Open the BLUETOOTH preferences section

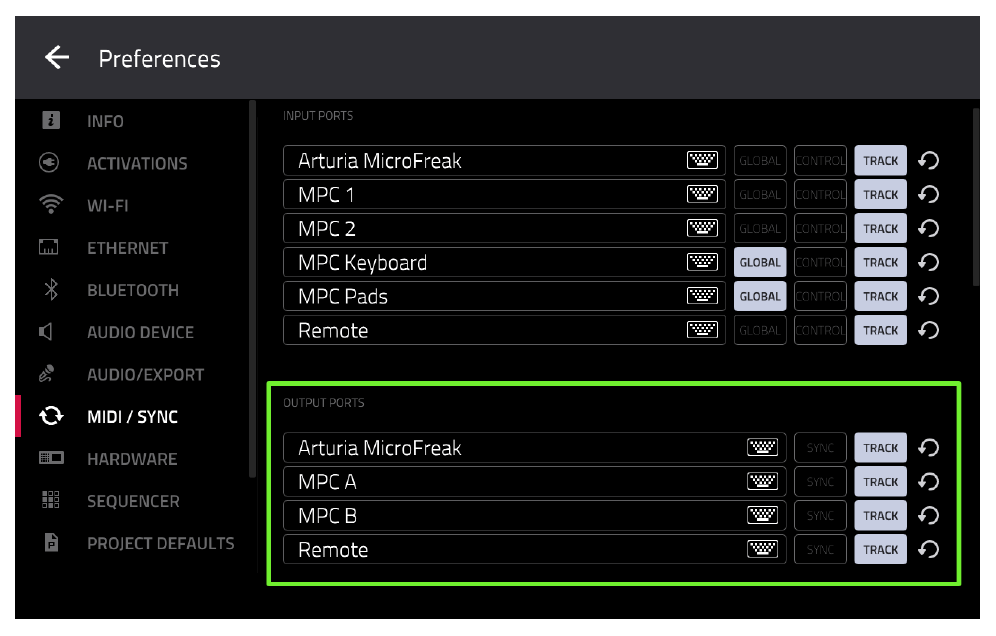click(x=109, y=290)
